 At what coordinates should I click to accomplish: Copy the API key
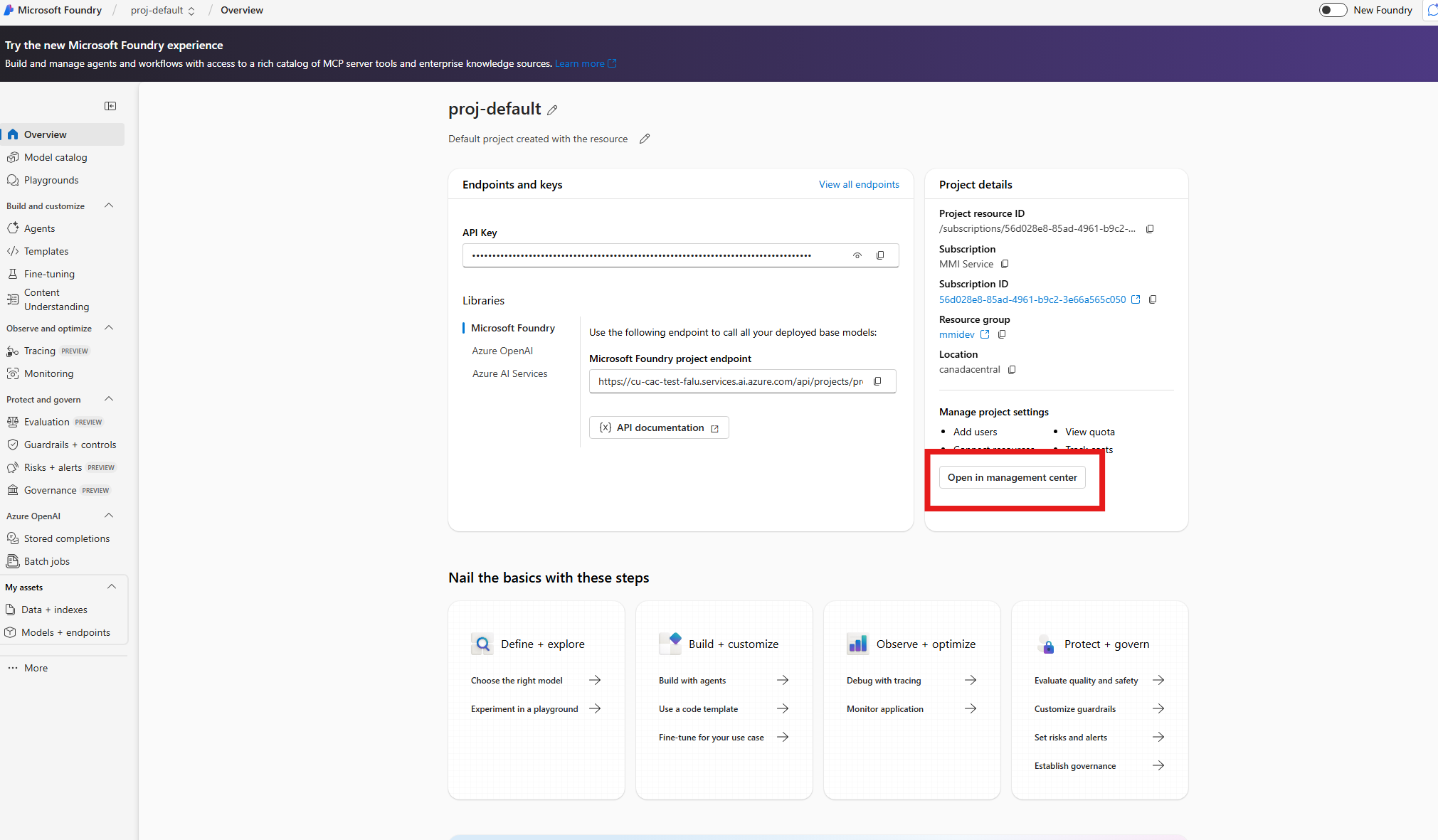[x=880, y=255]
